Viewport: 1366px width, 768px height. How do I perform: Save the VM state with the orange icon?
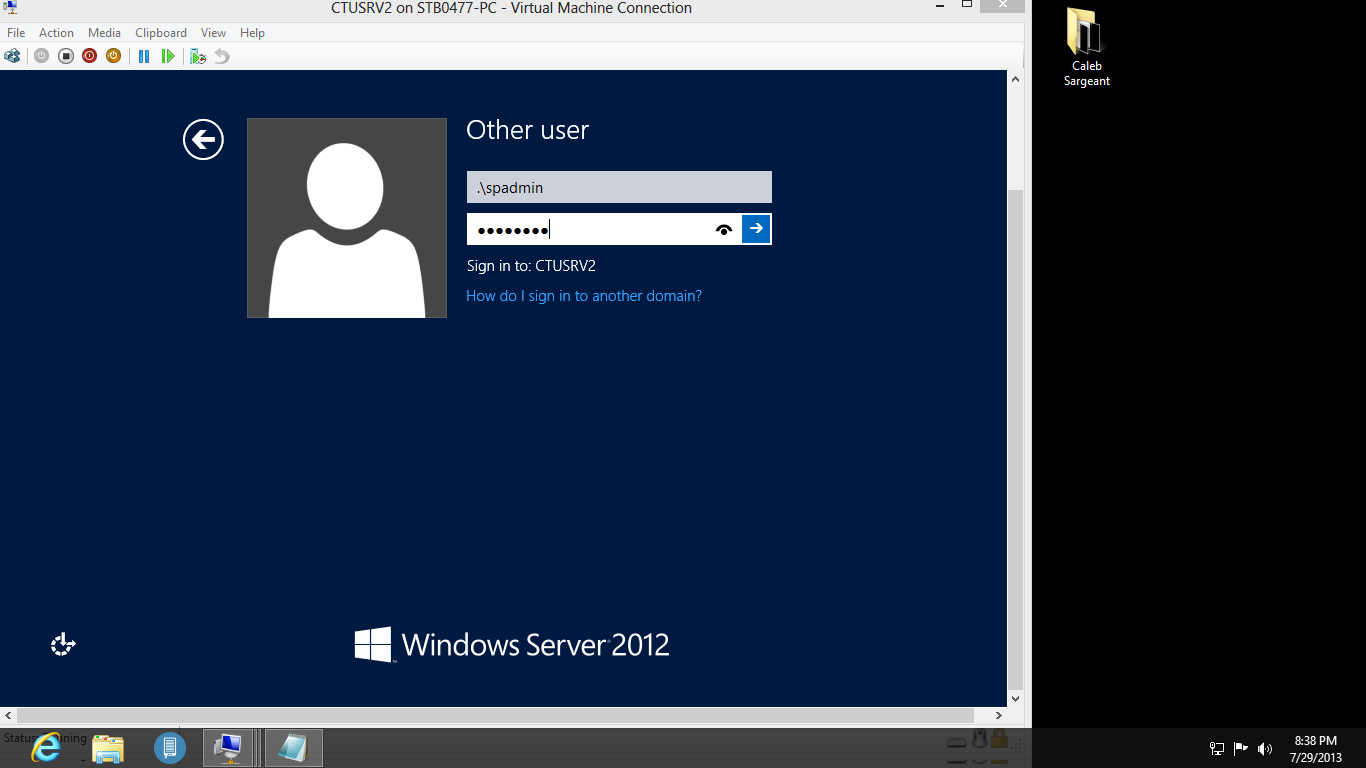[113, 56]
